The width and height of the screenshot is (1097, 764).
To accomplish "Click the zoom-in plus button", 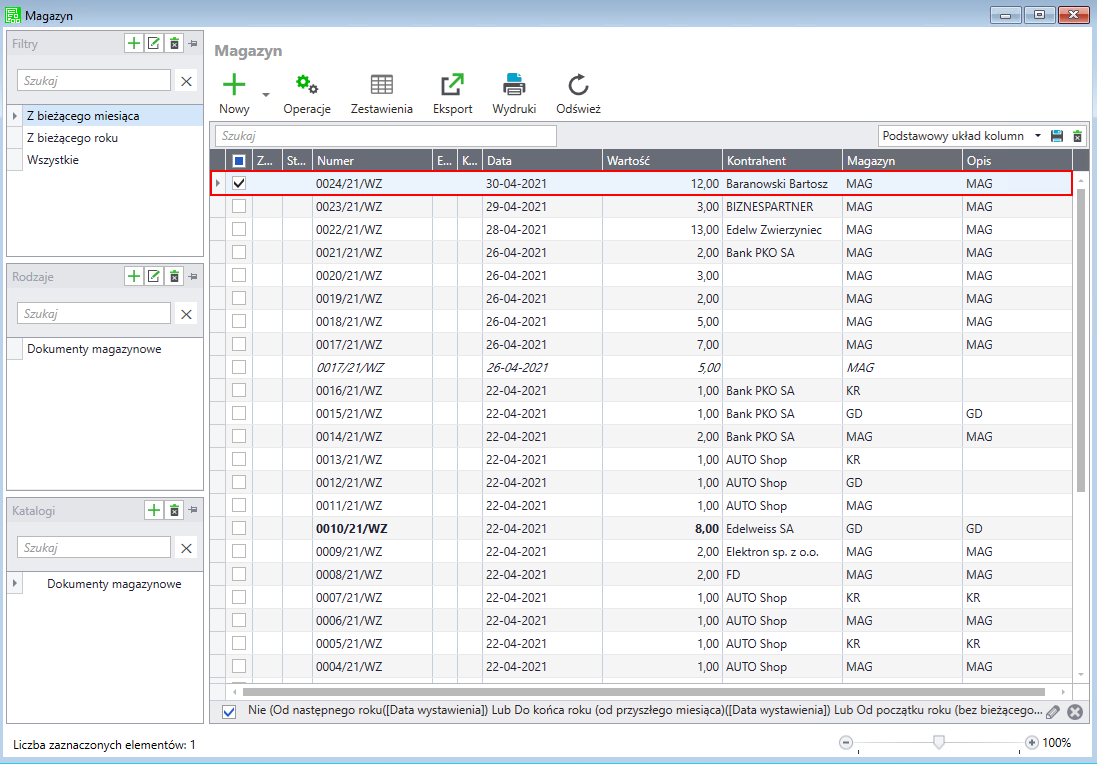I will [1031, 743].
